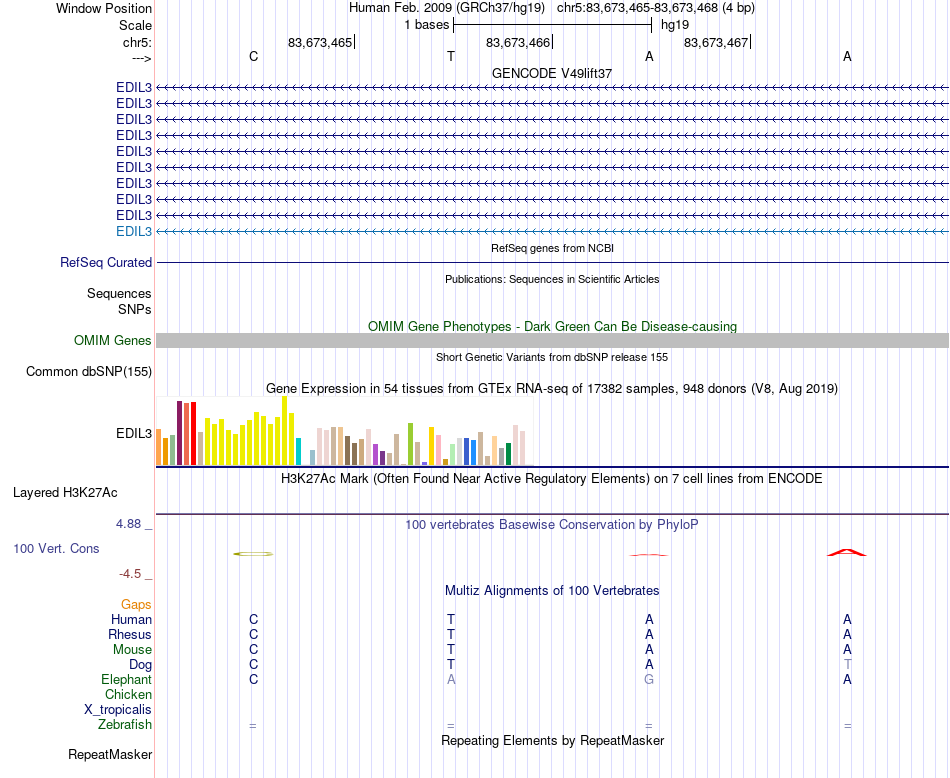
Task: Click the sequence direction arrow label
Action: pos(141,58)
